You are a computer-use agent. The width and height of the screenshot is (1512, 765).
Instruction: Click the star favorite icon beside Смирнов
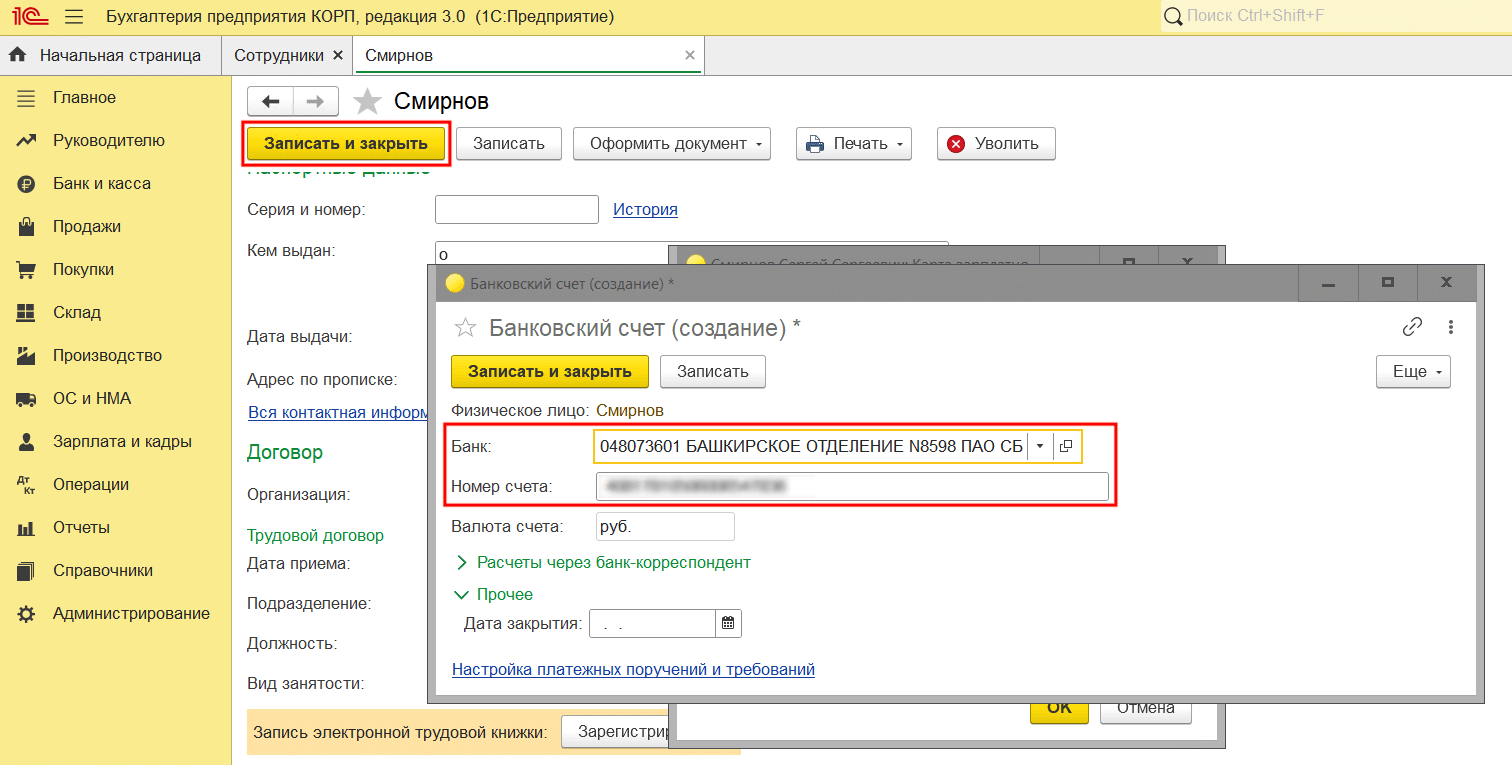pyautogui.click(x=368, y=101)
